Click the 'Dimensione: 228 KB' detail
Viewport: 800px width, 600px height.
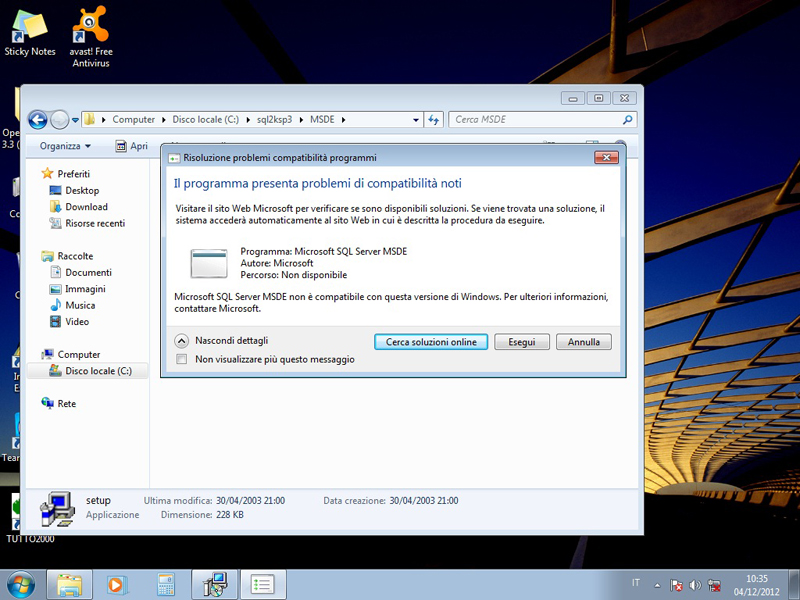[203, 515]
